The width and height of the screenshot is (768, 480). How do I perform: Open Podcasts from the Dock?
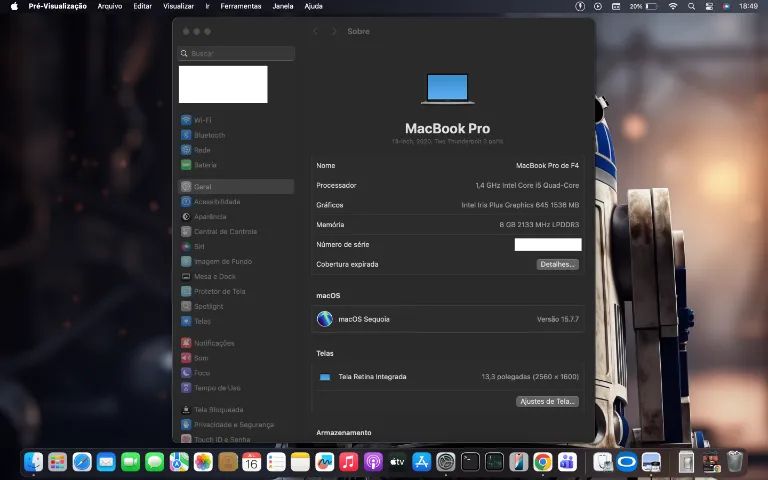373,462
